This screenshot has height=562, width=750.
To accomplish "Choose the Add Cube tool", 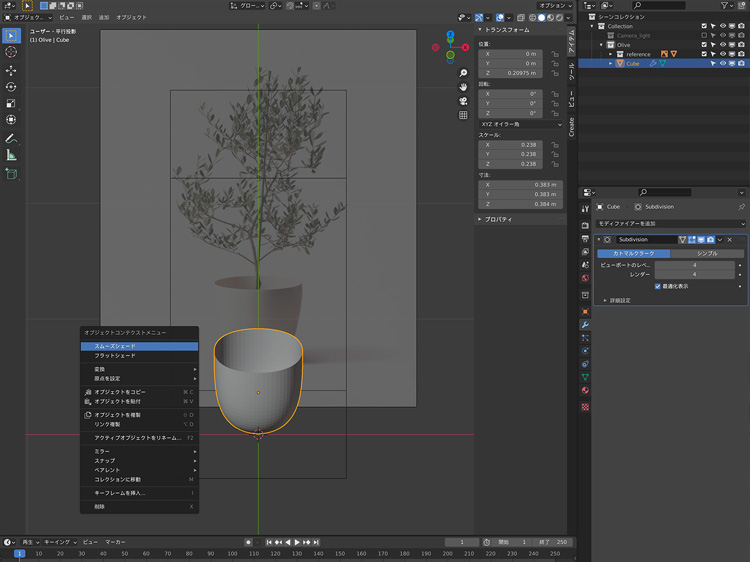I will pyautogui.click(x=11, y=174).
